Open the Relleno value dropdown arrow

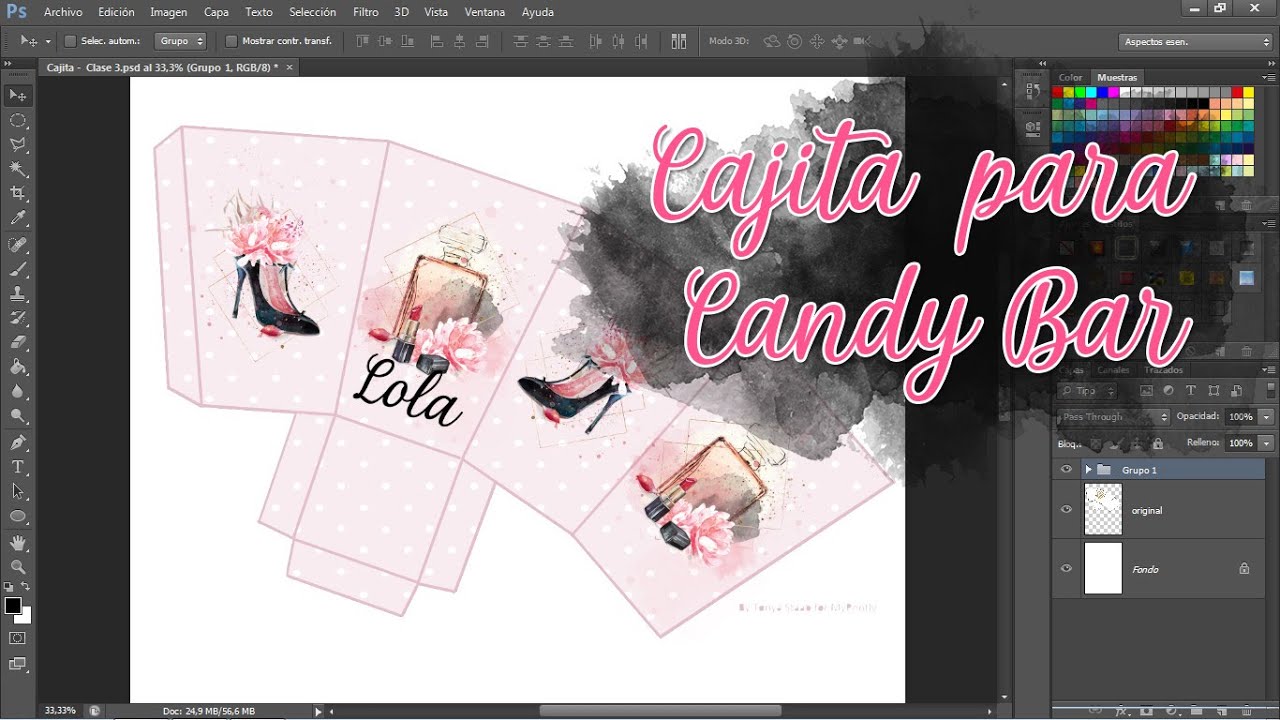[x=1267, y=443]
